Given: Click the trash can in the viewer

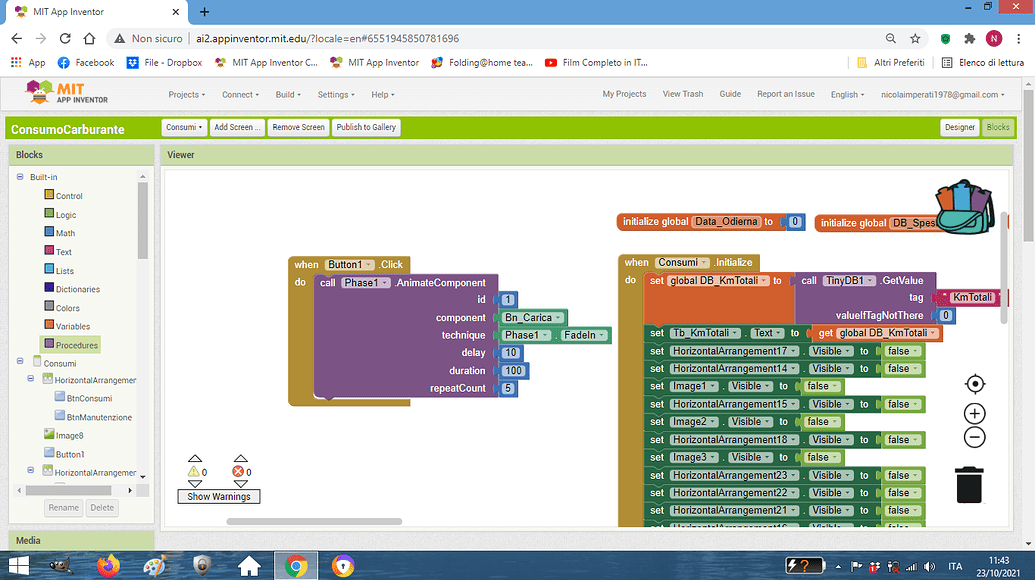Looking at the screenshot, I should point(969,484).
